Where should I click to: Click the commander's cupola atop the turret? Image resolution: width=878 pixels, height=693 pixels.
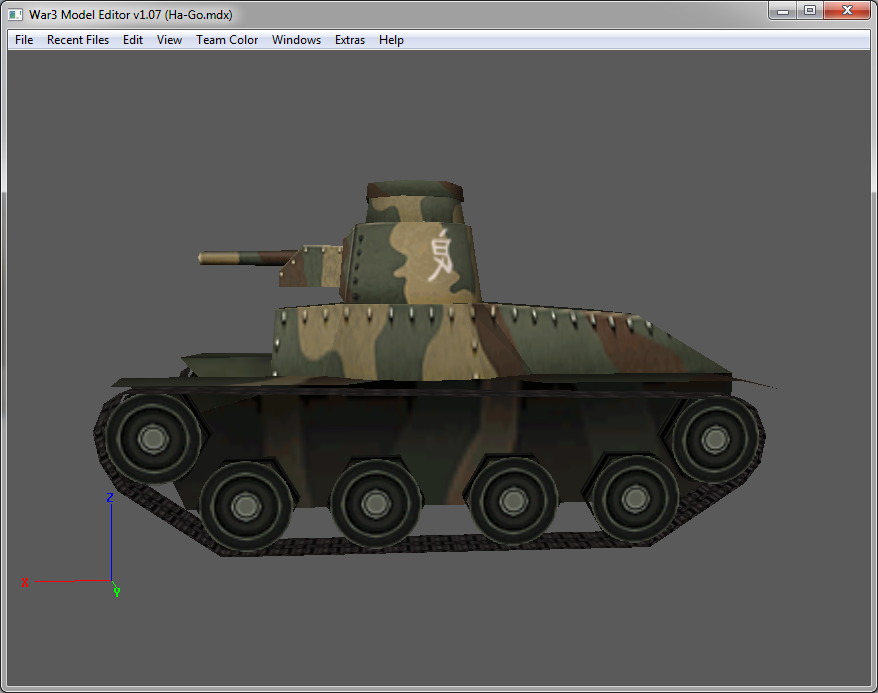[414, 202]
